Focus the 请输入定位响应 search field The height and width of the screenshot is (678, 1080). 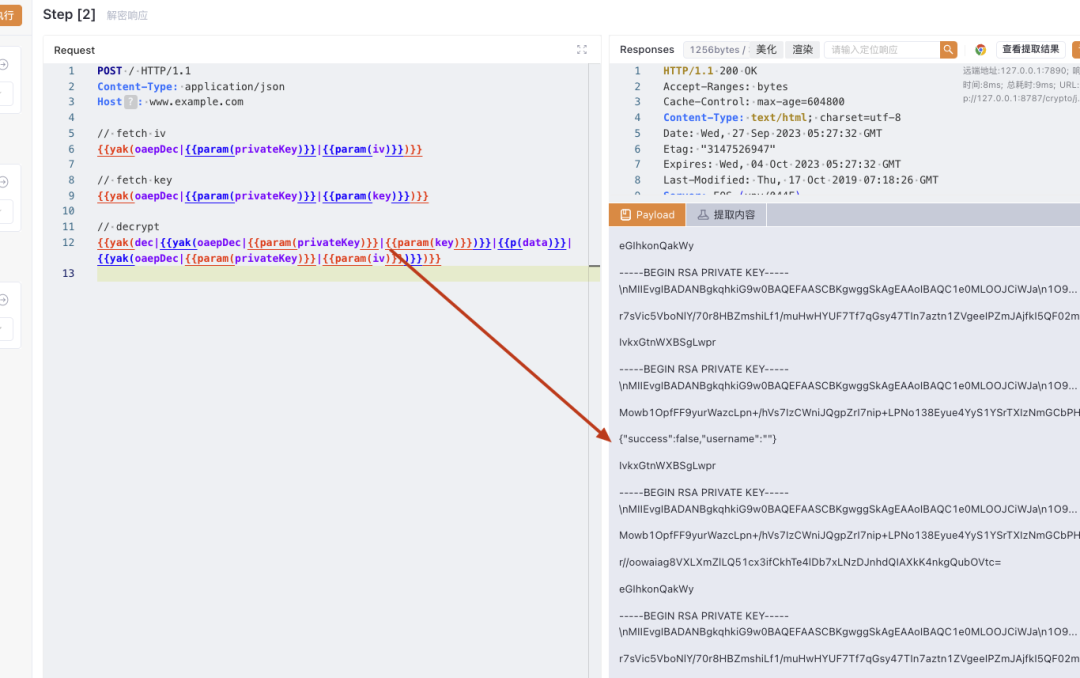pyautogui.click(x=882, y=50)
